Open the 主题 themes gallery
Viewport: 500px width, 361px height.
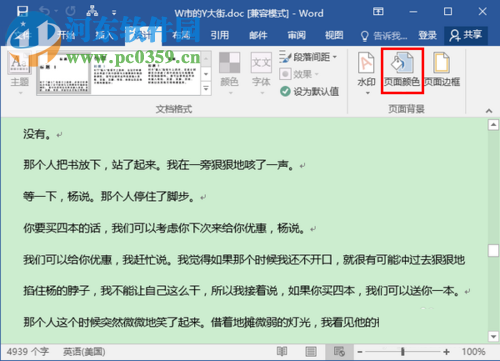pyautogui.click(x=19, y=72)
